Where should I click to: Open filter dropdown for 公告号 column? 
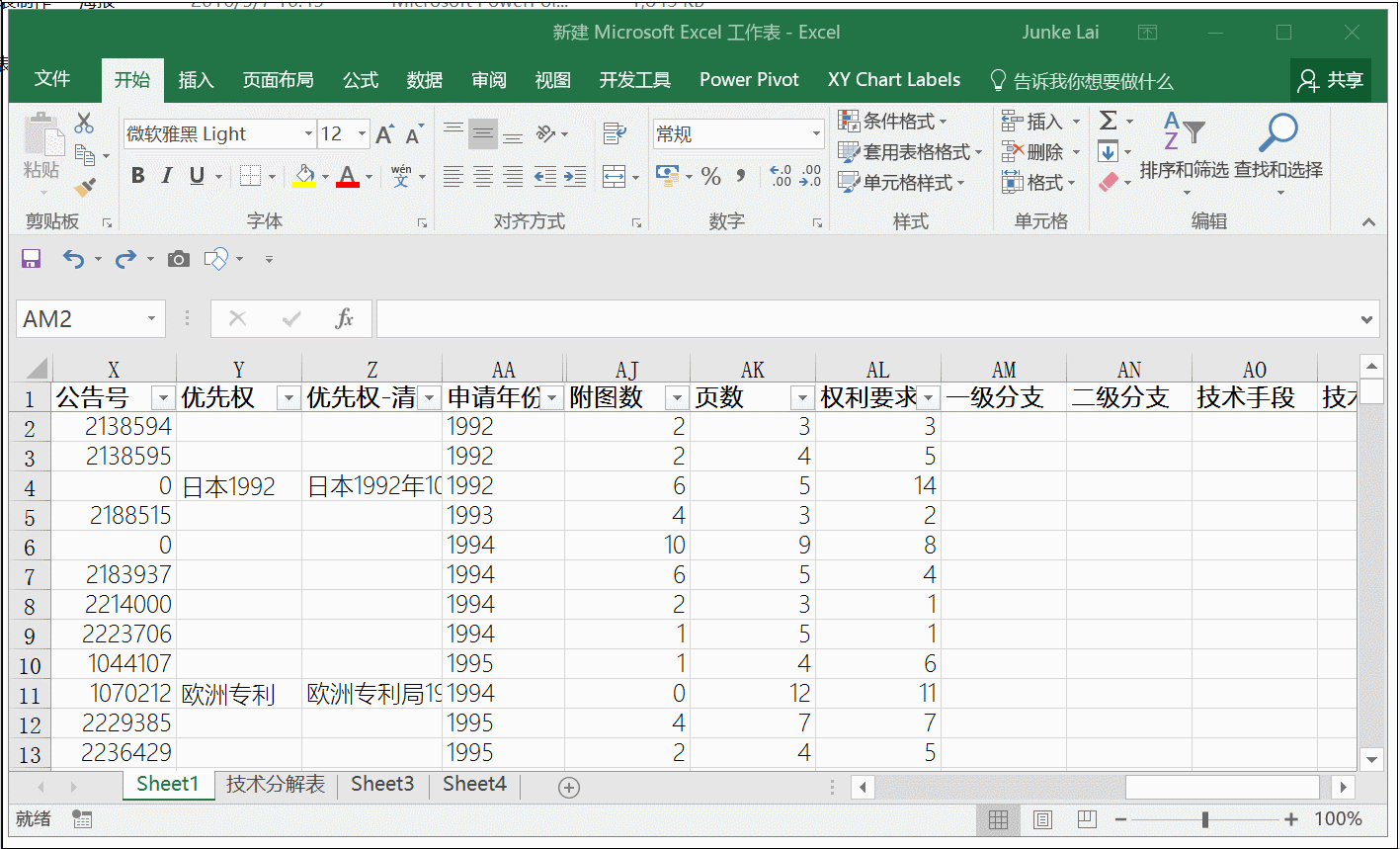(x=163, y=398)
